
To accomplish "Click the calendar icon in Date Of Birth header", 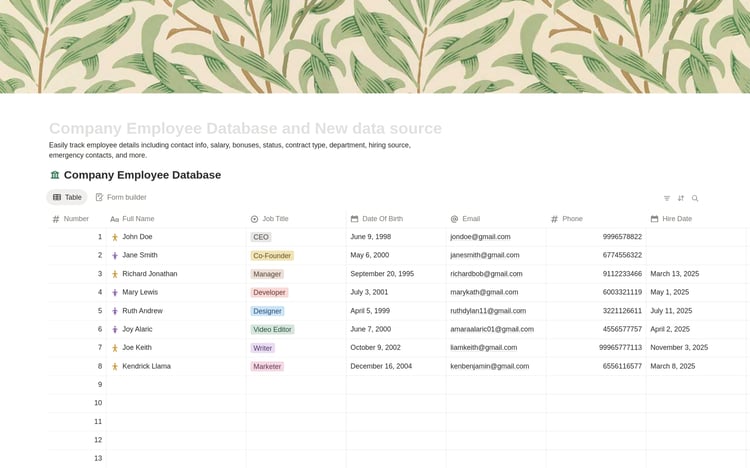I will [x=355, y=219].
